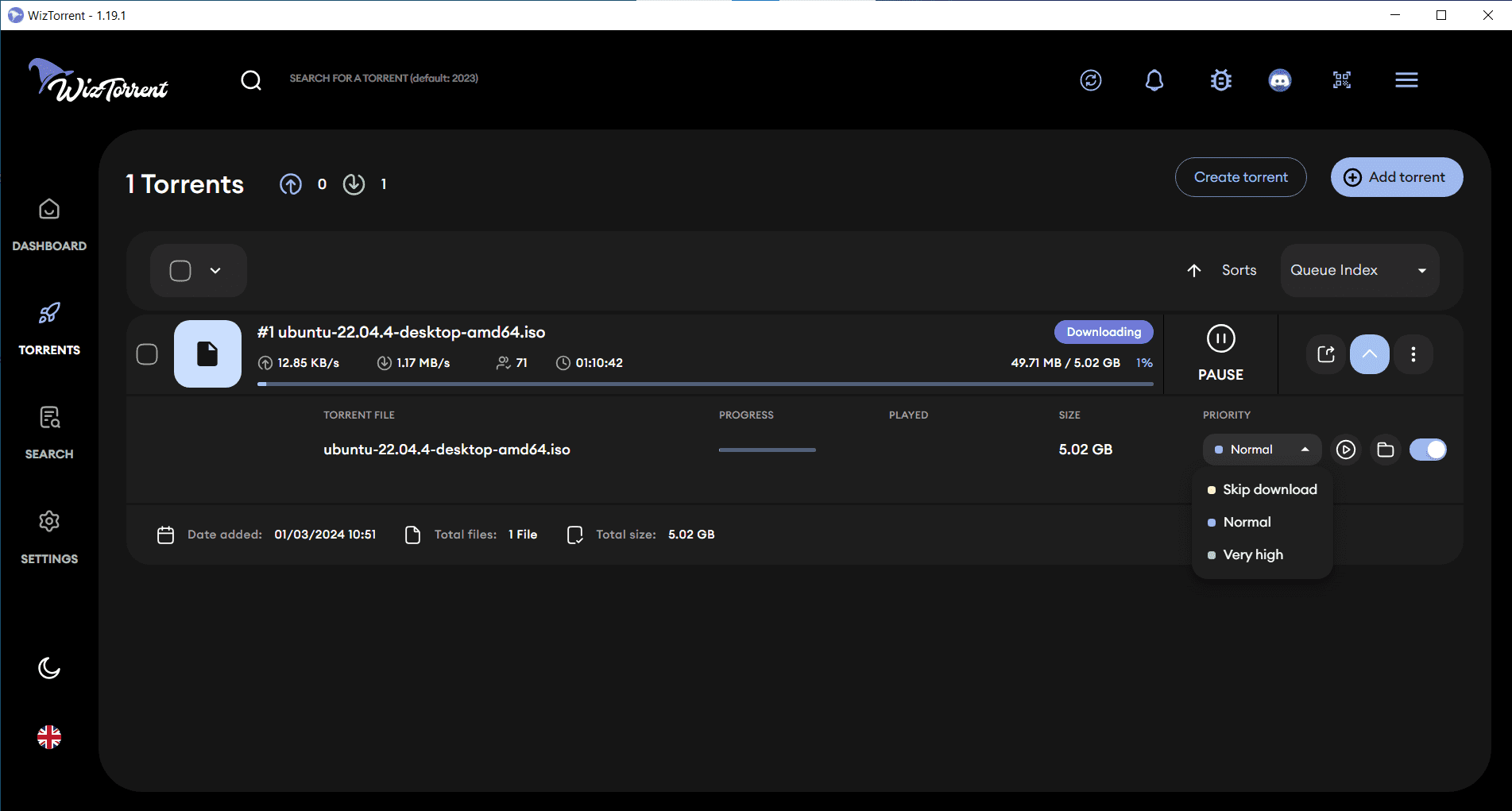Pause the ubuntu torrent
The image size is (1512, 811).
click(1220, 354)
